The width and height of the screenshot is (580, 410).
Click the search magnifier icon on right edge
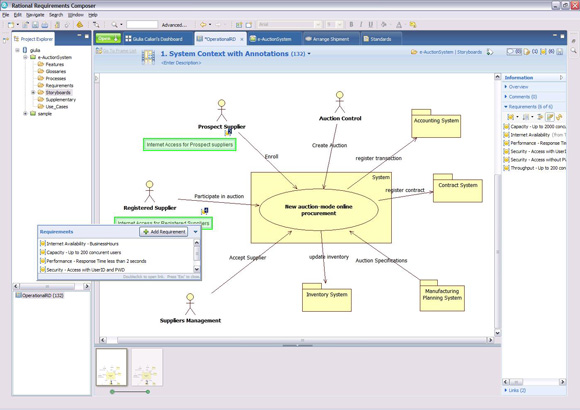[x=573, y=50]
